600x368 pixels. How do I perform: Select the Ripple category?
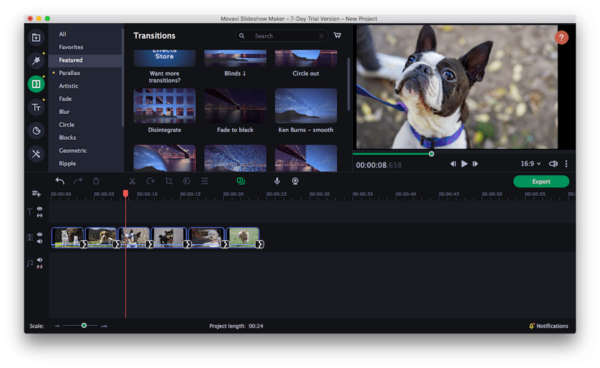pos(67,163)
